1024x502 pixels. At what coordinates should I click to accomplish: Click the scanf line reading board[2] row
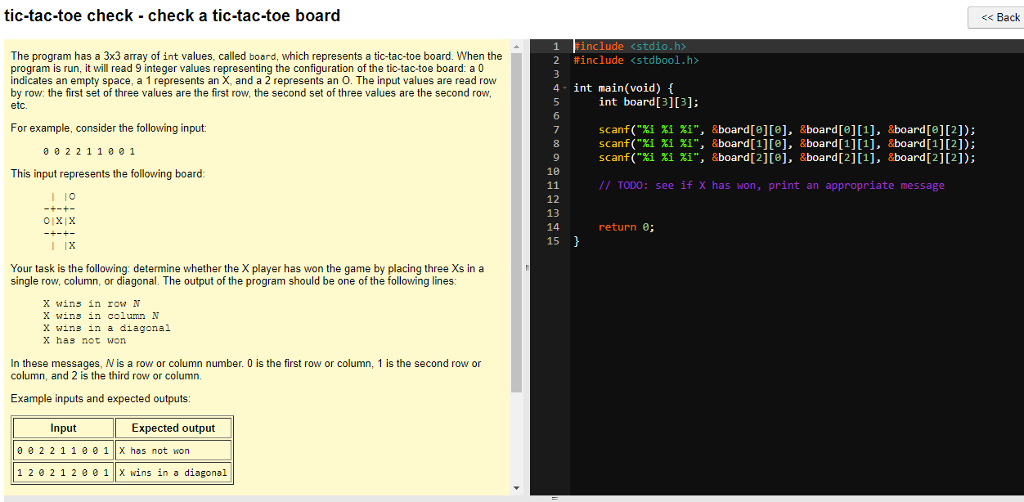tap(788, 157)
